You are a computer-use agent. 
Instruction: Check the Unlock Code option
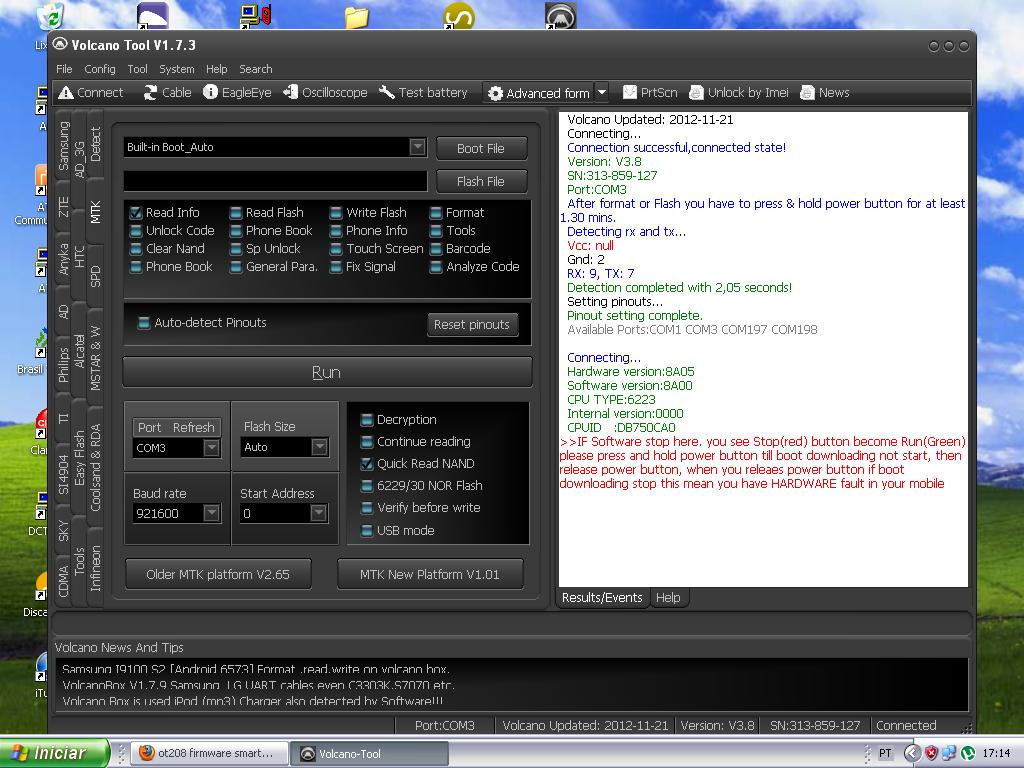136,231
